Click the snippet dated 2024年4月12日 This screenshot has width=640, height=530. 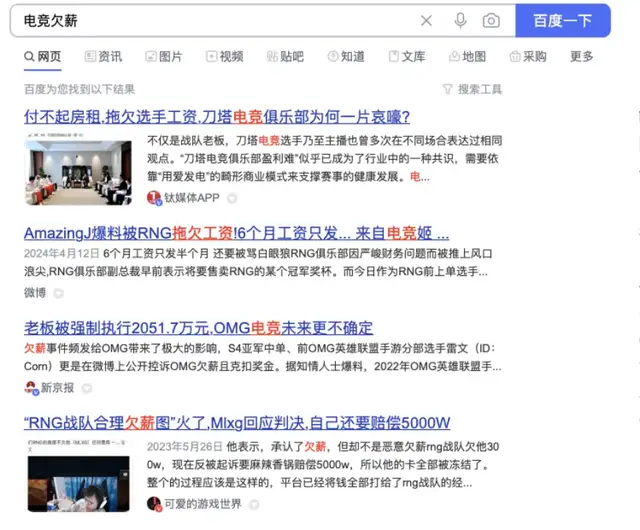[258, 263]
